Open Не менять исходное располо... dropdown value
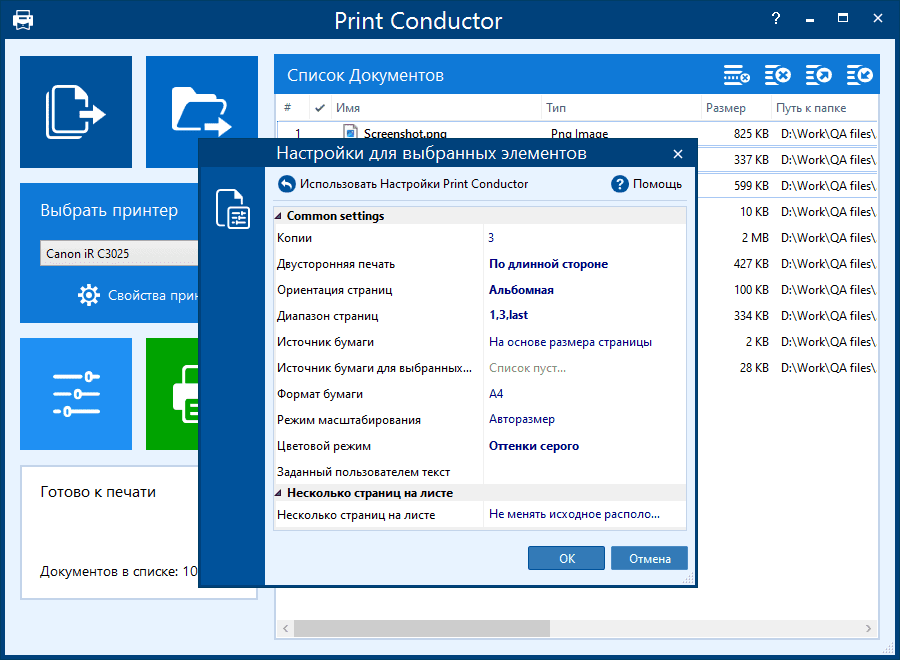Image resolution: width=900 pixels, height=660 pixels. [574, 514]
